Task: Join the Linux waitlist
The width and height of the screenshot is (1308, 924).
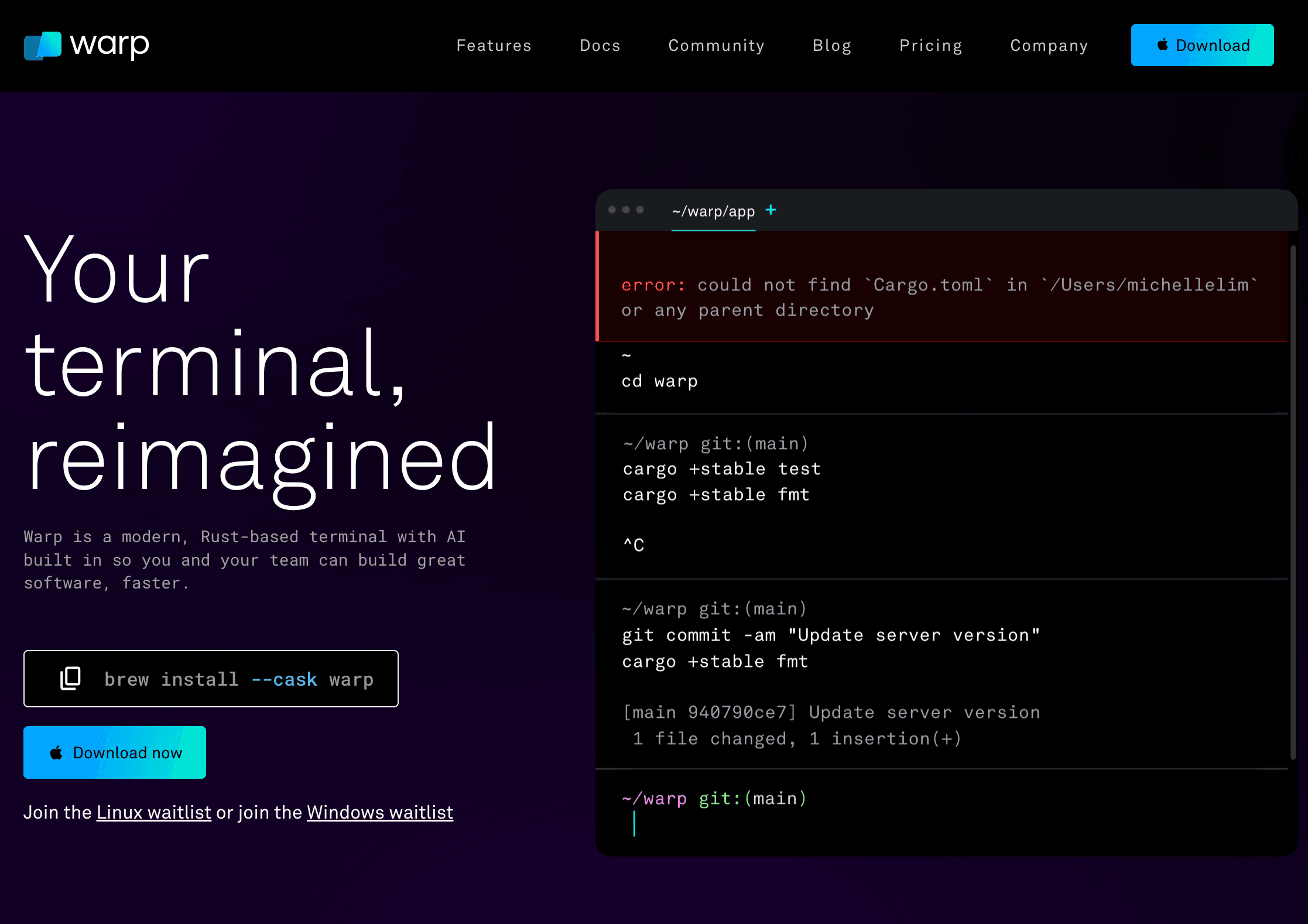Action: coord(153,813)
